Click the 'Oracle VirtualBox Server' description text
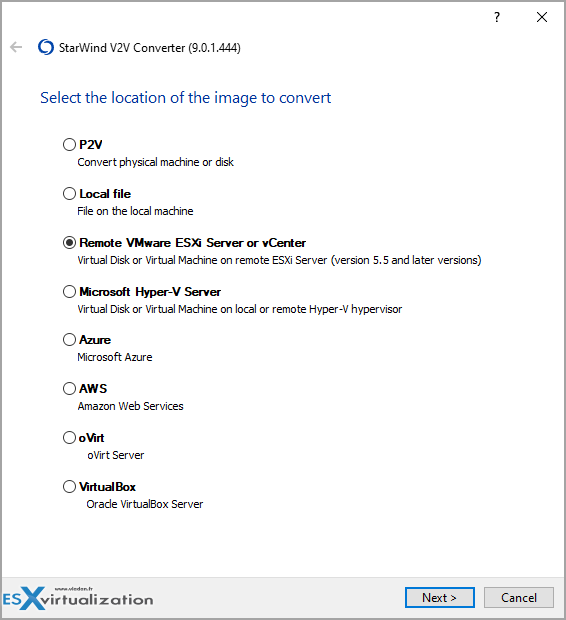566x620 pixels. [x=145, y=504]
